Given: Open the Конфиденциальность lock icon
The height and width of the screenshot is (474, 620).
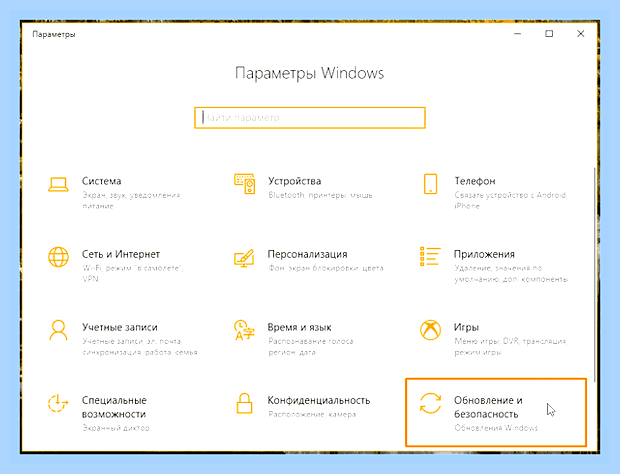Looking at the screenshot, I should pos(244,403).
